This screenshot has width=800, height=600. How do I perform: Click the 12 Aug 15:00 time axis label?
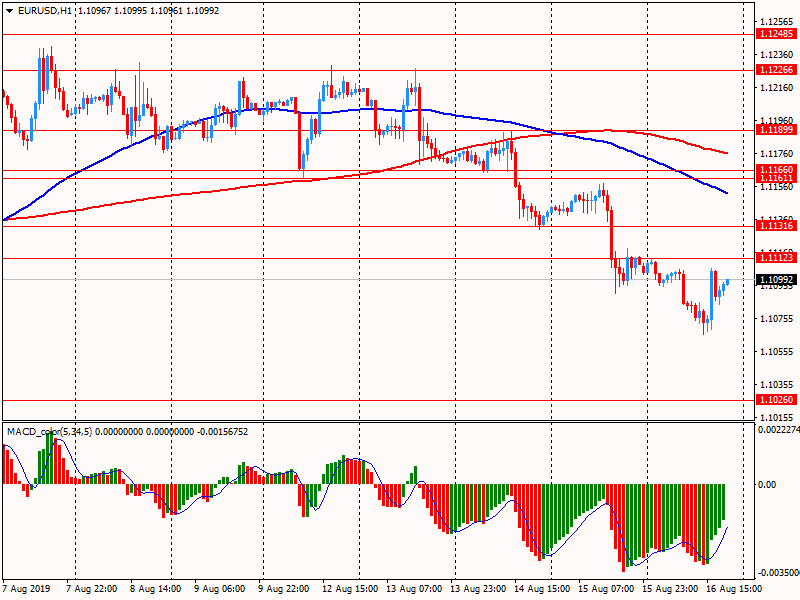tap(350, 589)
